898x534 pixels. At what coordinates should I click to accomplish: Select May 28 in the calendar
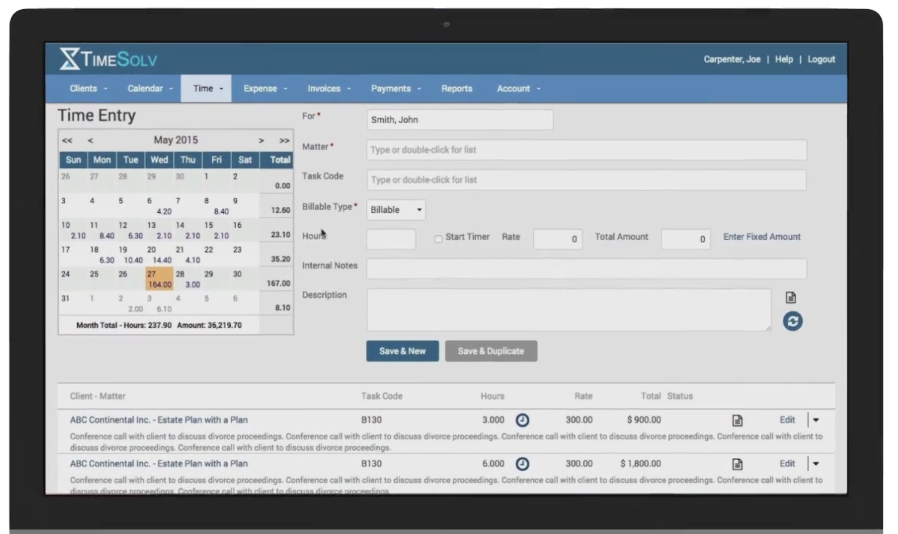pyautogui.click(x=188, y=279)
